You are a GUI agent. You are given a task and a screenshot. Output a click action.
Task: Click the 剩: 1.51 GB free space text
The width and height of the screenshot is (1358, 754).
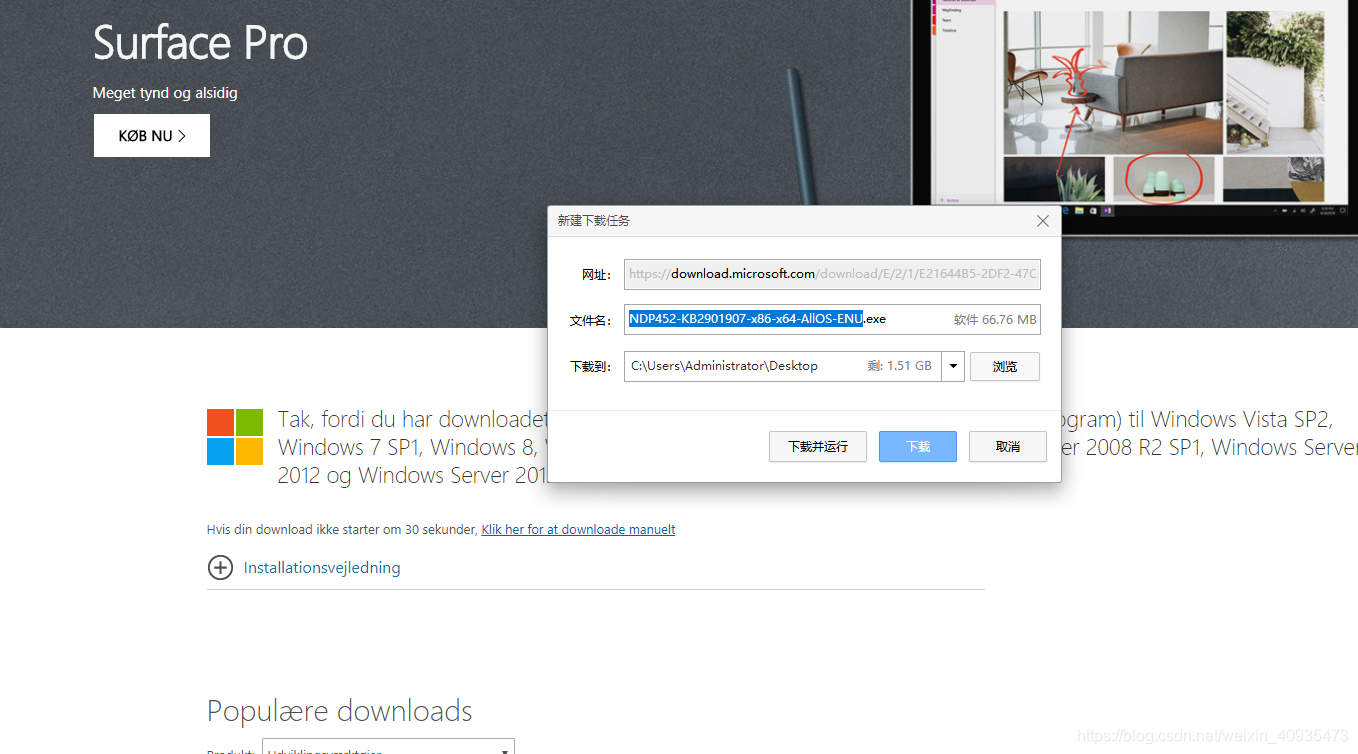click(899, 366)
